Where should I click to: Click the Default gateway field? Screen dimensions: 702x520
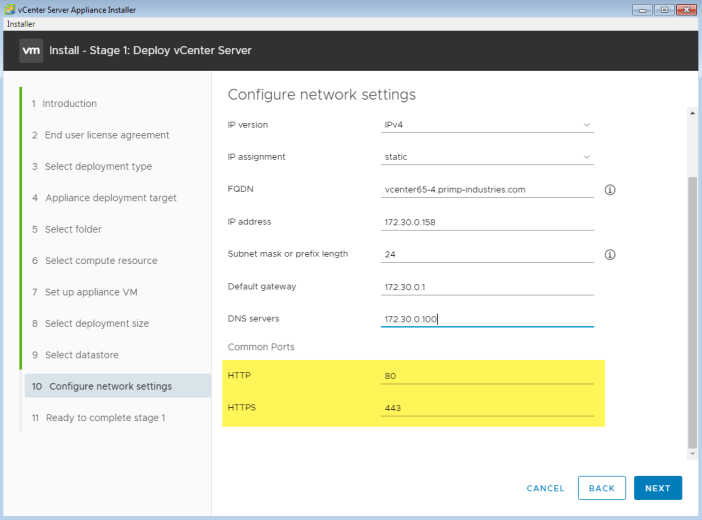tap(487, 287)
